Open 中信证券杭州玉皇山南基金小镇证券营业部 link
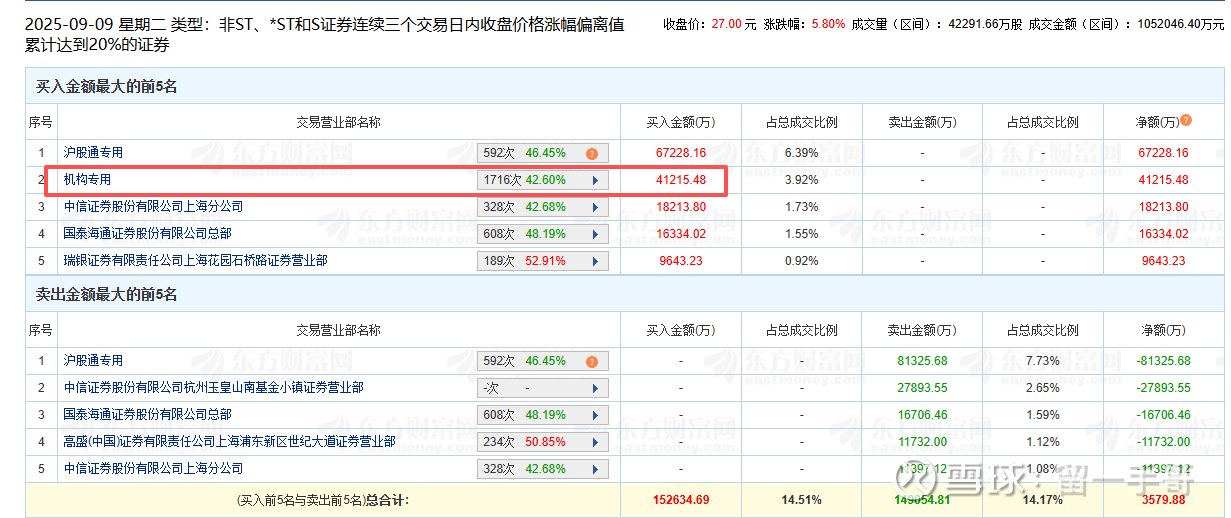 point(213,388)
